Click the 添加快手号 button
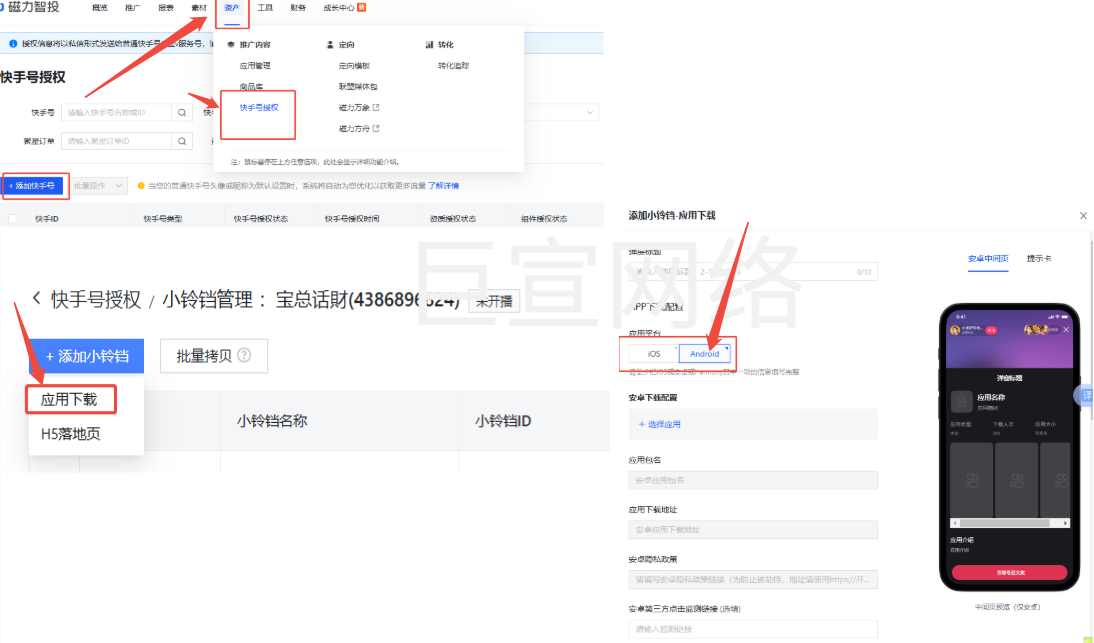The image size is (1094, 643). point(32,186)
